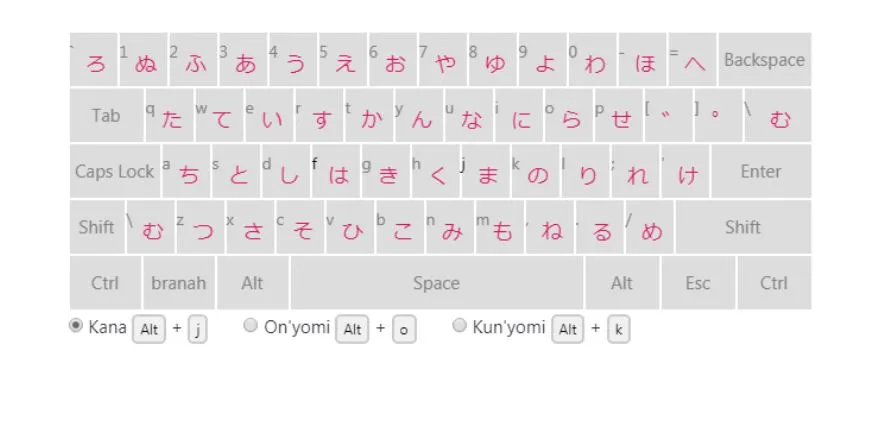Select the Kun'yomi radio button
Image resolution: width=869 pixels, height=428 pixels.
coord(460,325)
